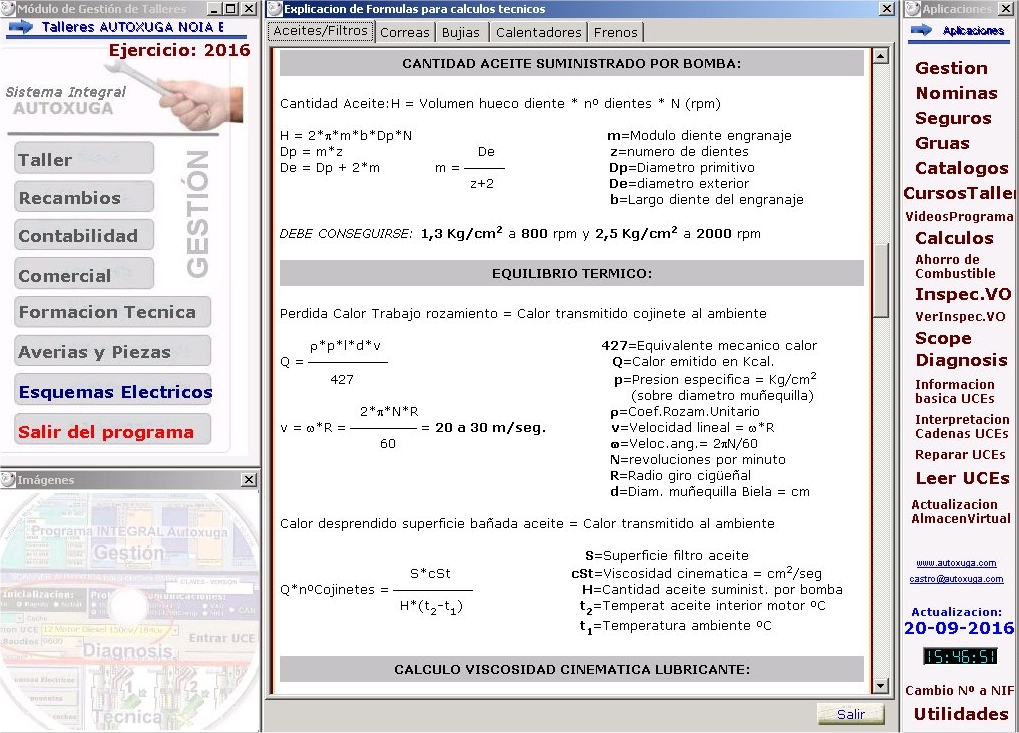Minimize the Módulo de Gestión de Talleres window
Image resolution: width=1019 pixels, height=733 pixels.
214,9
